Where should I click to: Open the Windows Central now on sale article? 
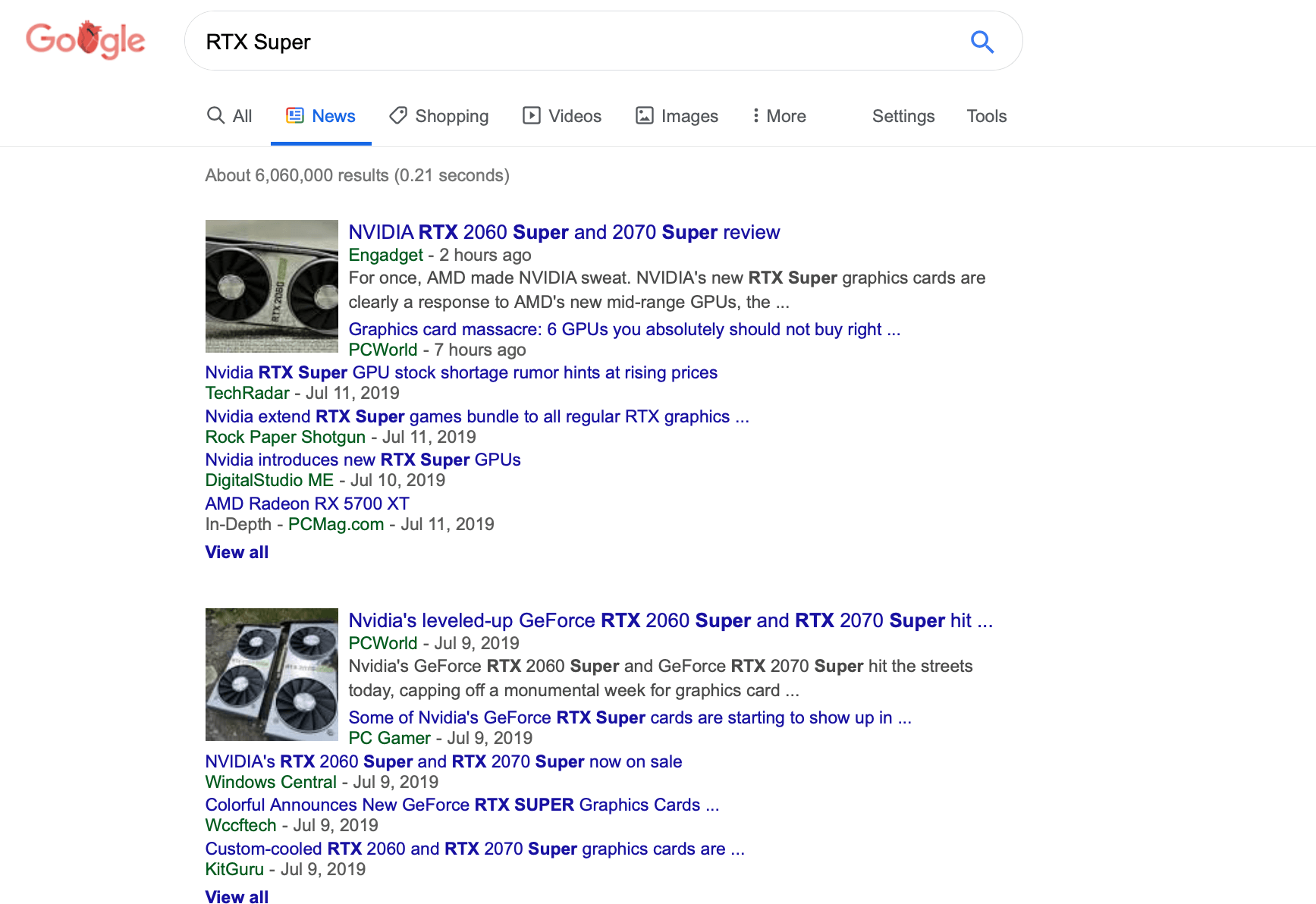pos(444,761)
